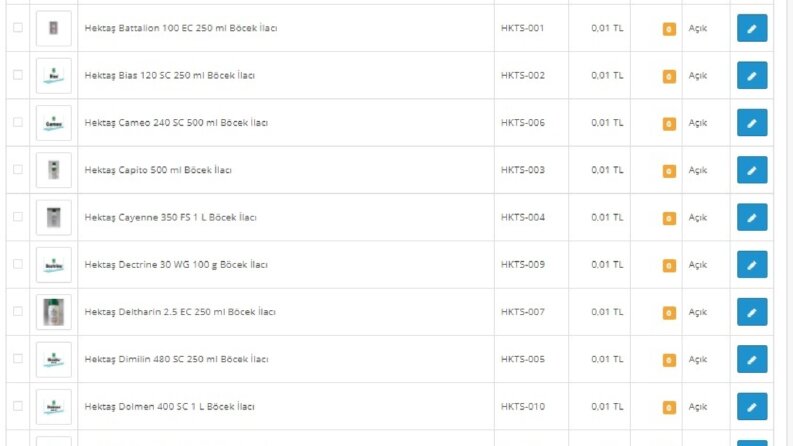
Task: Select checkbox for Hektaş Battalion 100 EC
Action: pos(18,27)
